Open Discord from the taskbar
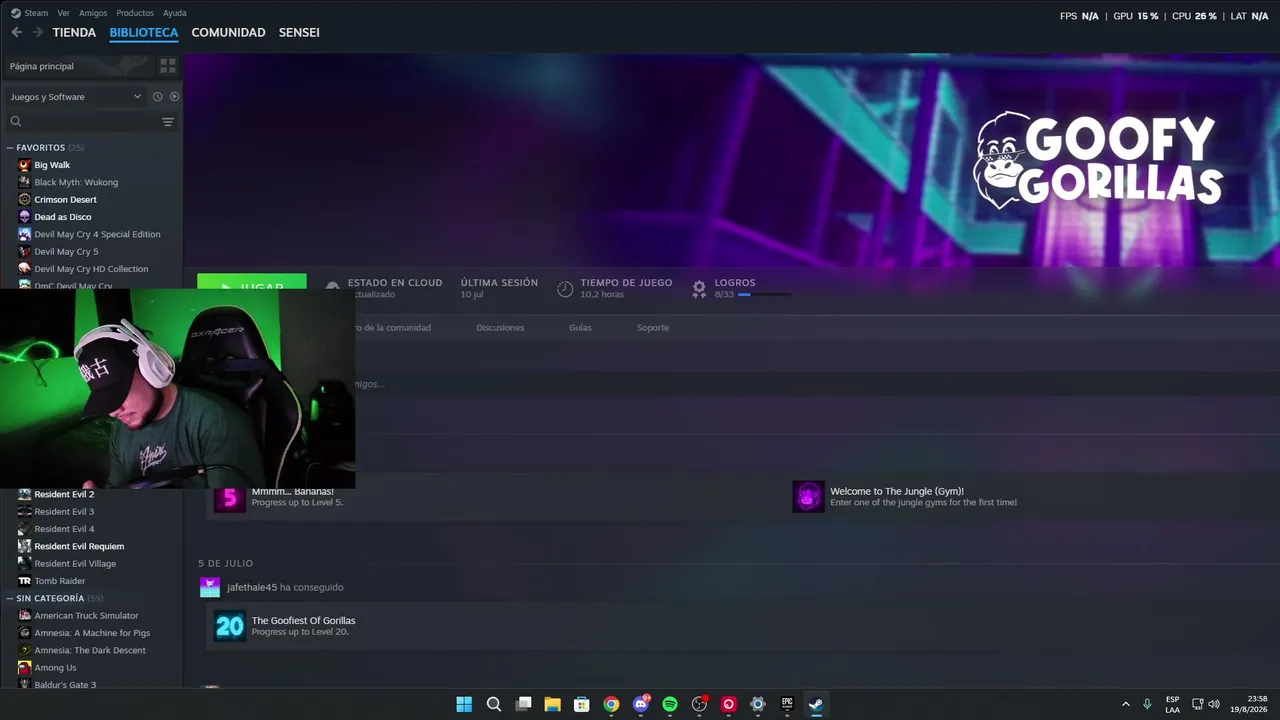The width and height of the screenshot is (1280, 720). [641, 704]
